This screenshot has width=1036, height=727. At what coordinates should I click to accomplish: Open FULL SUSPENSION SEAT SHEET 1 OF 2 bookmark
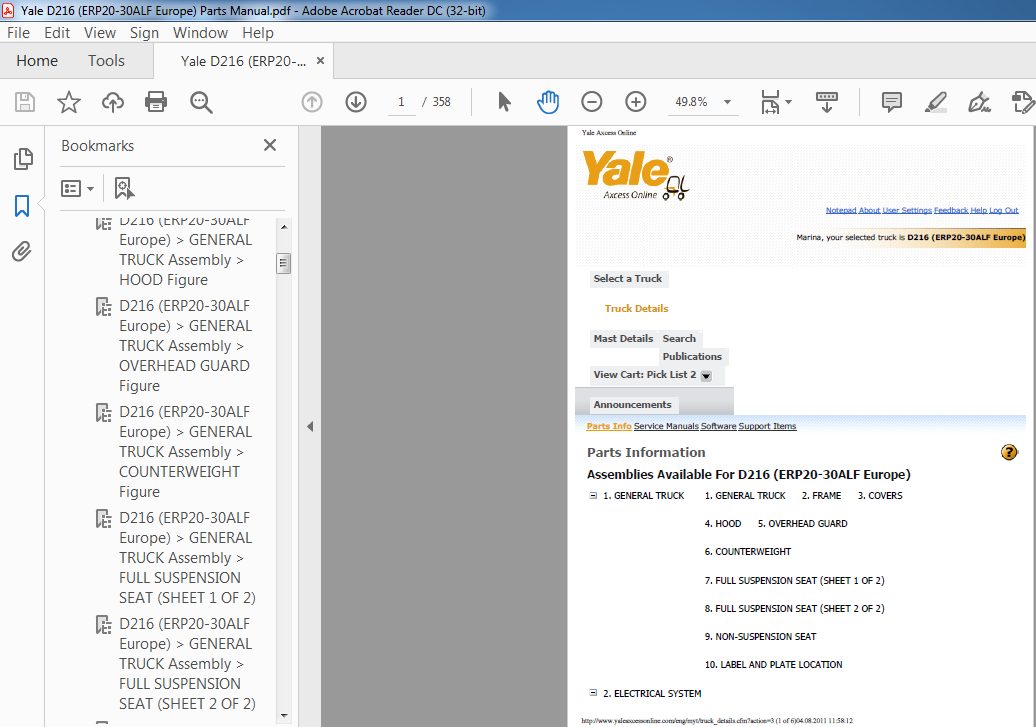pyautogui.click(x=187, y=557)
